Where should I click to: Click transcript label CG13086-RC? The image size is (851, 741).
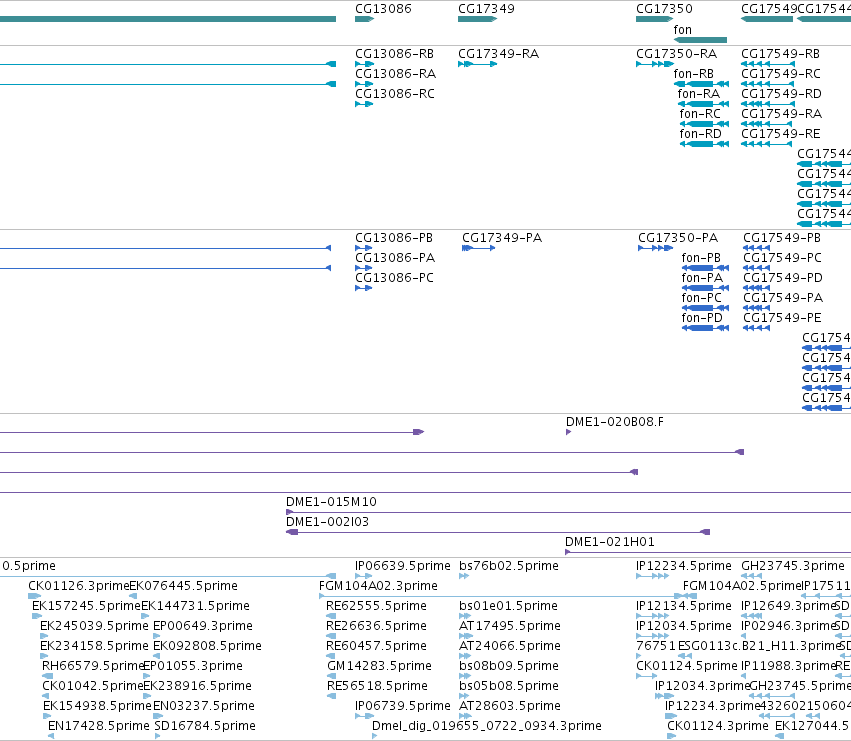click(395, 94)
